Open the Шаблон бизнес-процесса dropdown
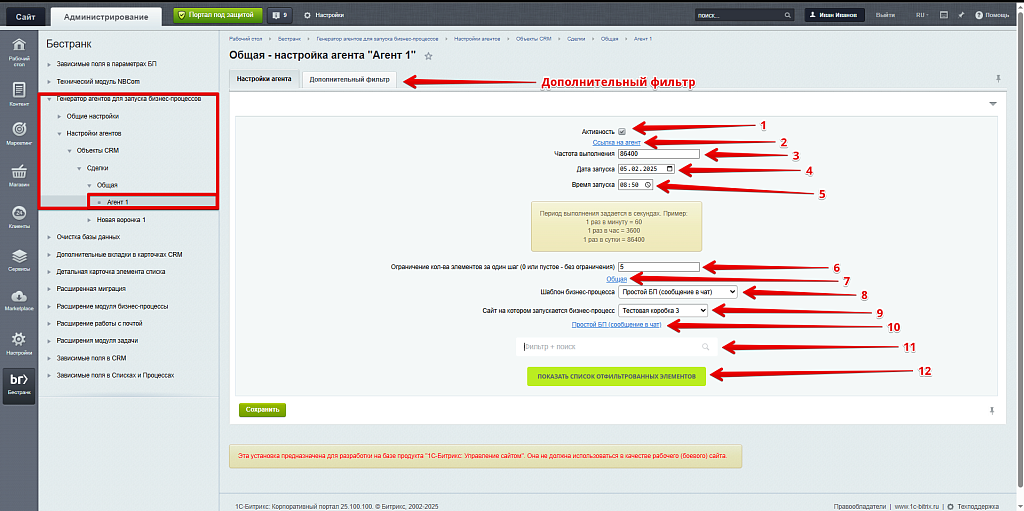 pos(678,291)
